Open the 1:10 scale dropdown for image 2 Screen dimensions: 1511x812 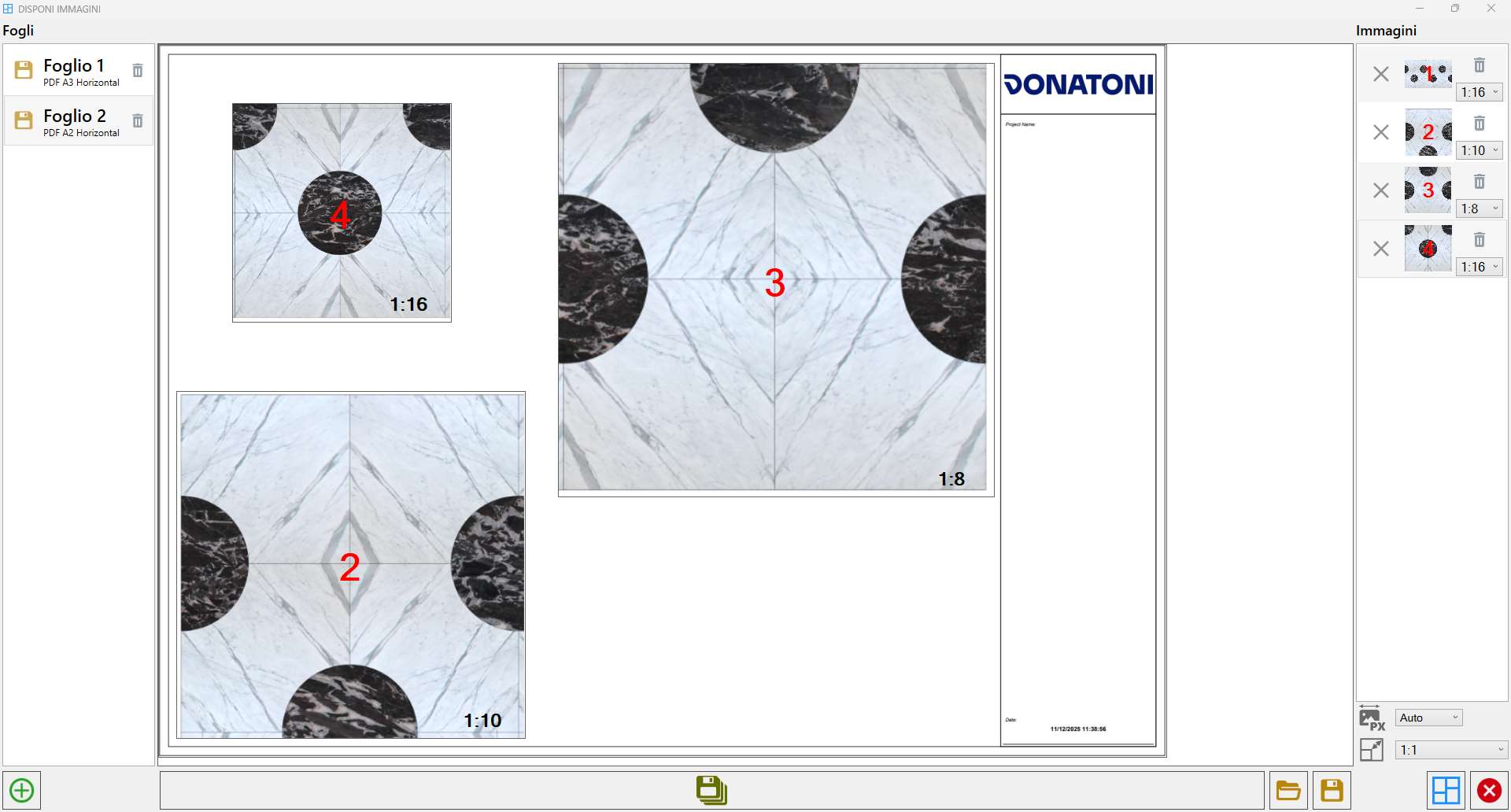click(x=1480, y=150)
